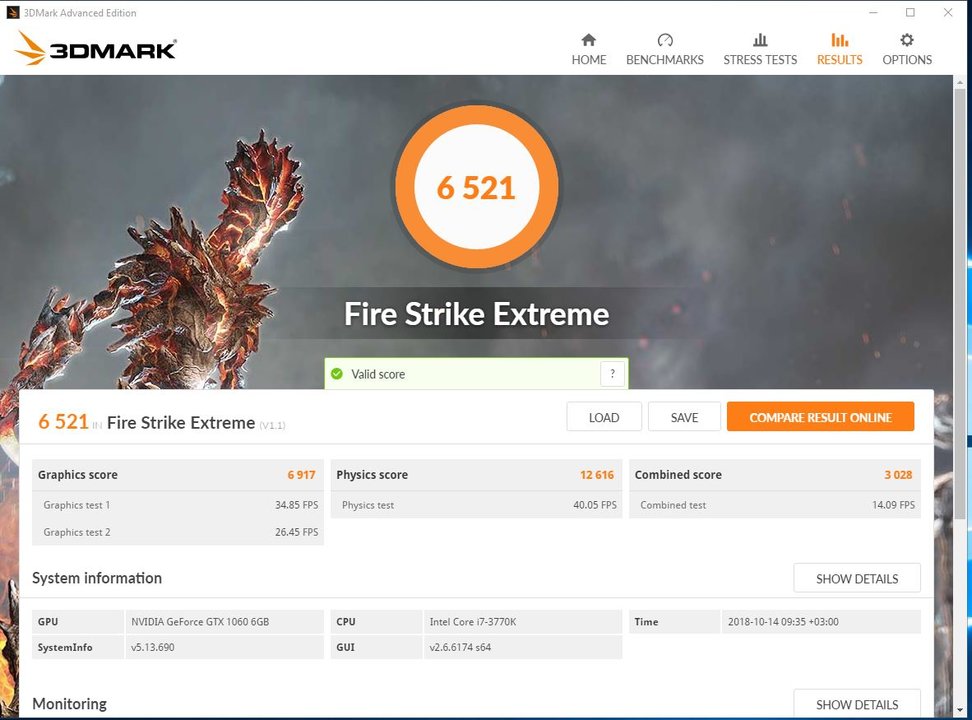Click the Valid score text
Image resolution: width=972 pixels, height=720 pixels.
click(378, 374)
